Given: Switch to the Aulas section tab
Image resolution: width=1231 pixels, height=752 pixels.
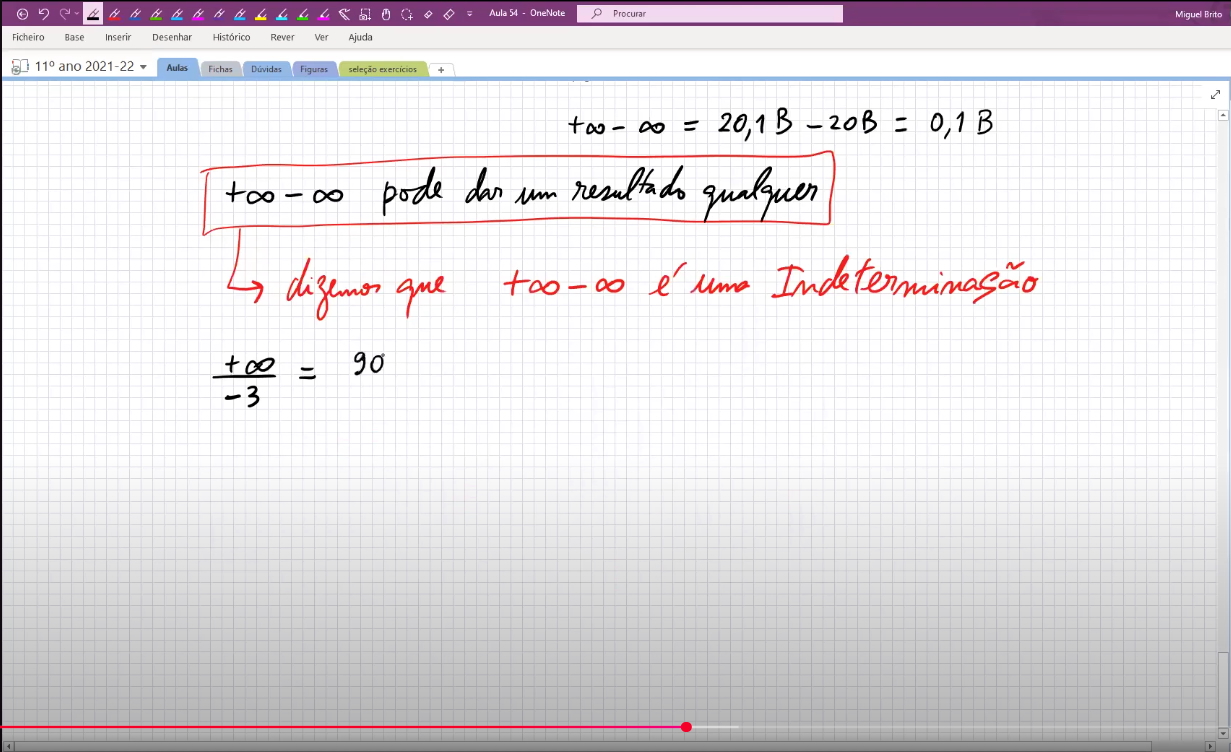Looking at the screenshot, I should (x=177, y=68).
